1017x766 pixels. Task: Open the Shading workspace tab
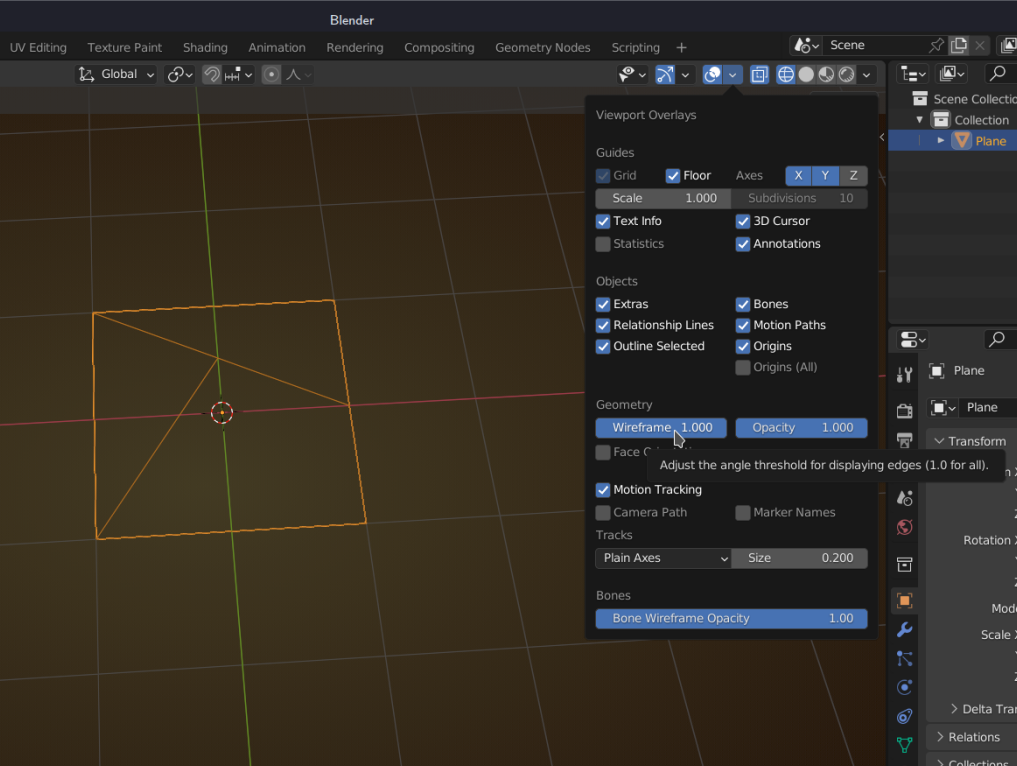(205, 47)
